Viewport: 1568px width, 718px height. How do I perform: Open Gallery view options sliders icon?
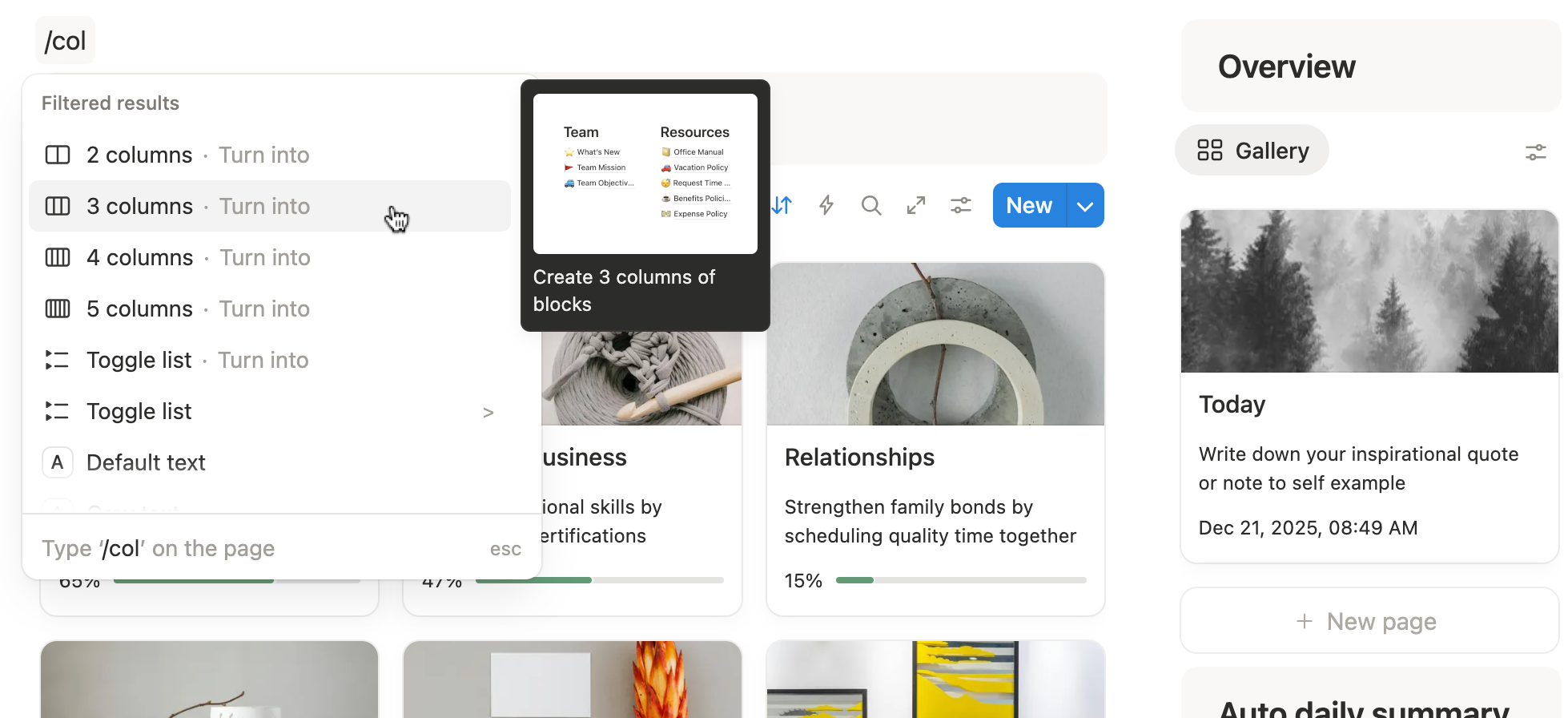coord(1536,151)
